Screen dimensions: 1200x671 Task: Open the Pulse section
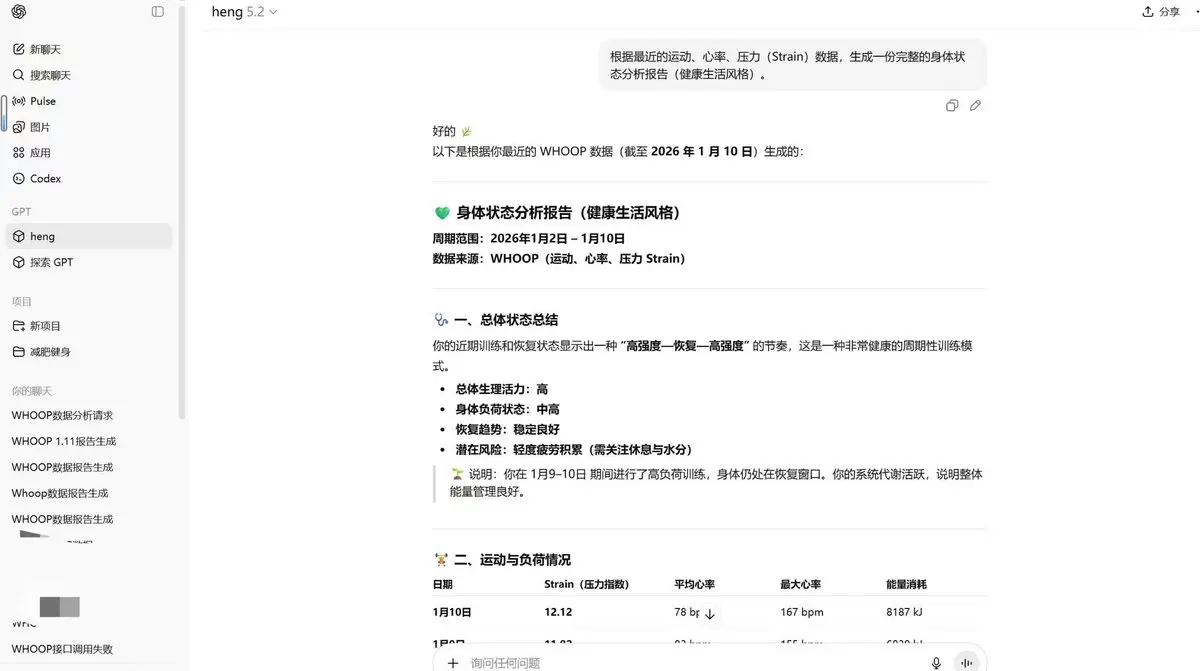coord(88,101)
